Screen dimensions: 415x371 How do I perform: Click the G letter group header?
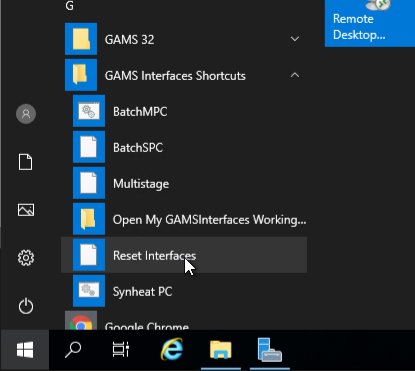(69, 6)
